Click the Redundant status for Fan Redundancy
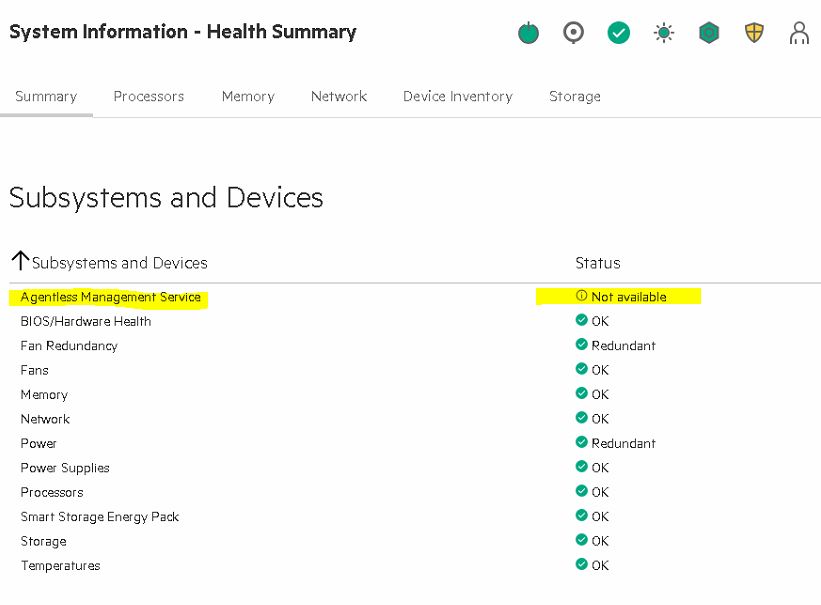The width and height of the screenshot is (821, 605). pyautogui.click(x=623, y=346)
